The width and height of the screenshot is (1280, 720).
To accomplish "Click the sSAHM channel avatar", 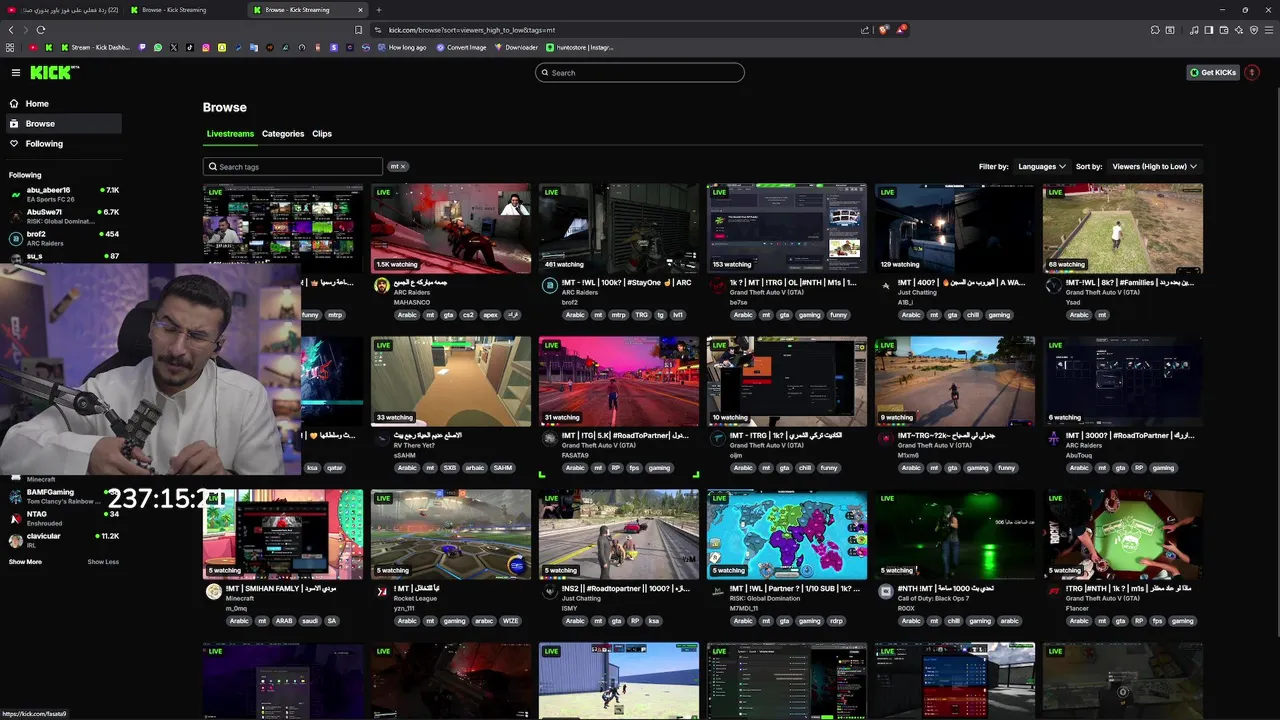I will pyautogui.click(x=381, y=439).
